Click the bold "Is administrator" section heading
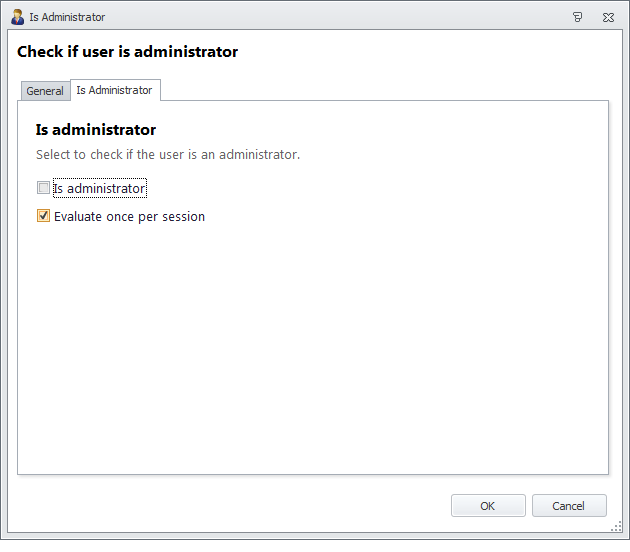This screenshot has height=552, width=630. coord(96,130)
